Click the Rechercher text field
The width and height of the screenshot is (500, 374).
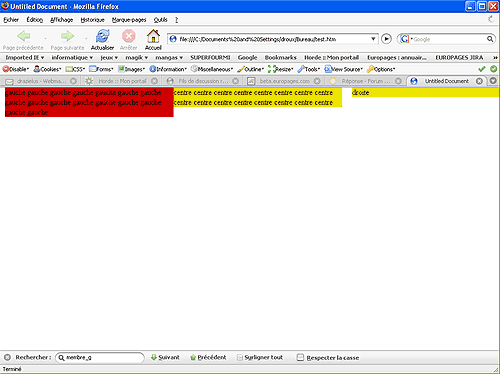(x=100, y=357)
